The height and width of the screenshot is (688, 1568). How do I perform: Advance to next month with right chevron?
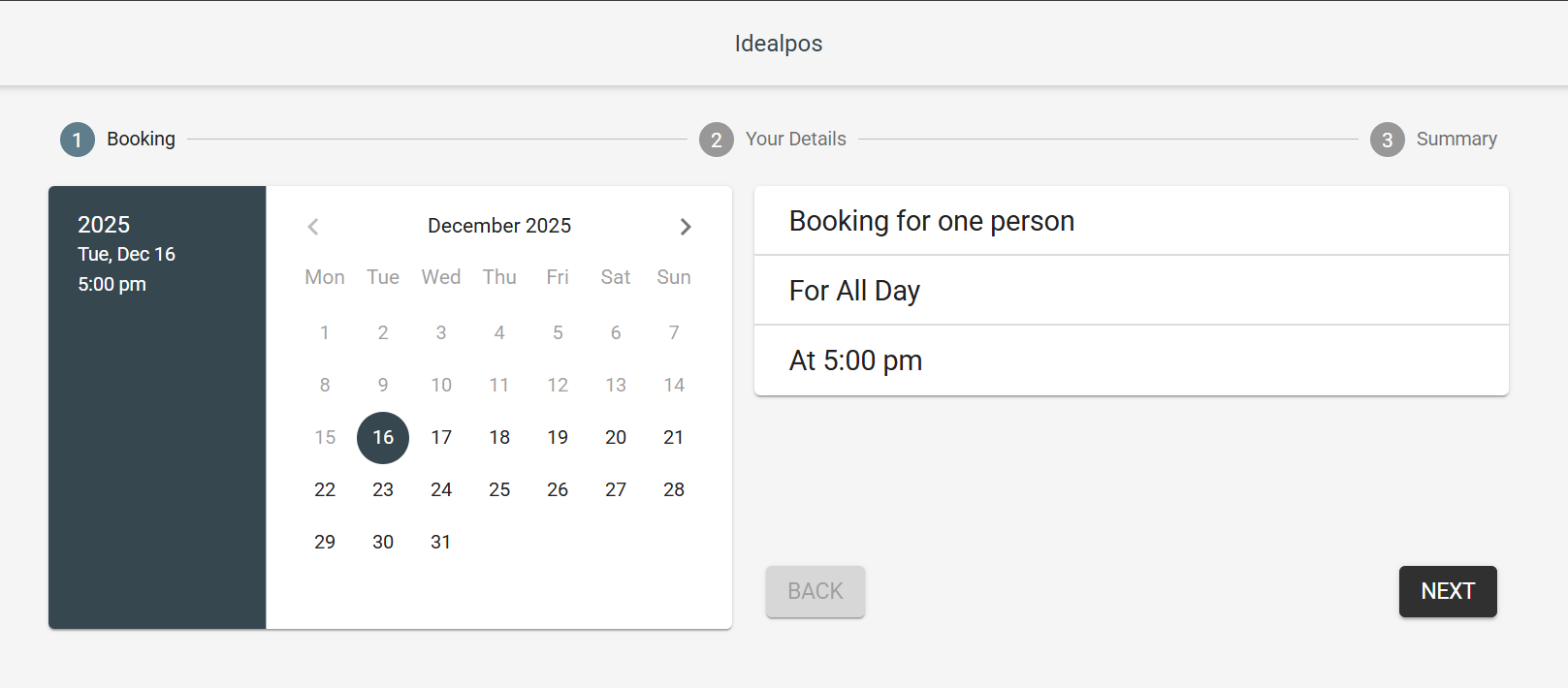686,227
